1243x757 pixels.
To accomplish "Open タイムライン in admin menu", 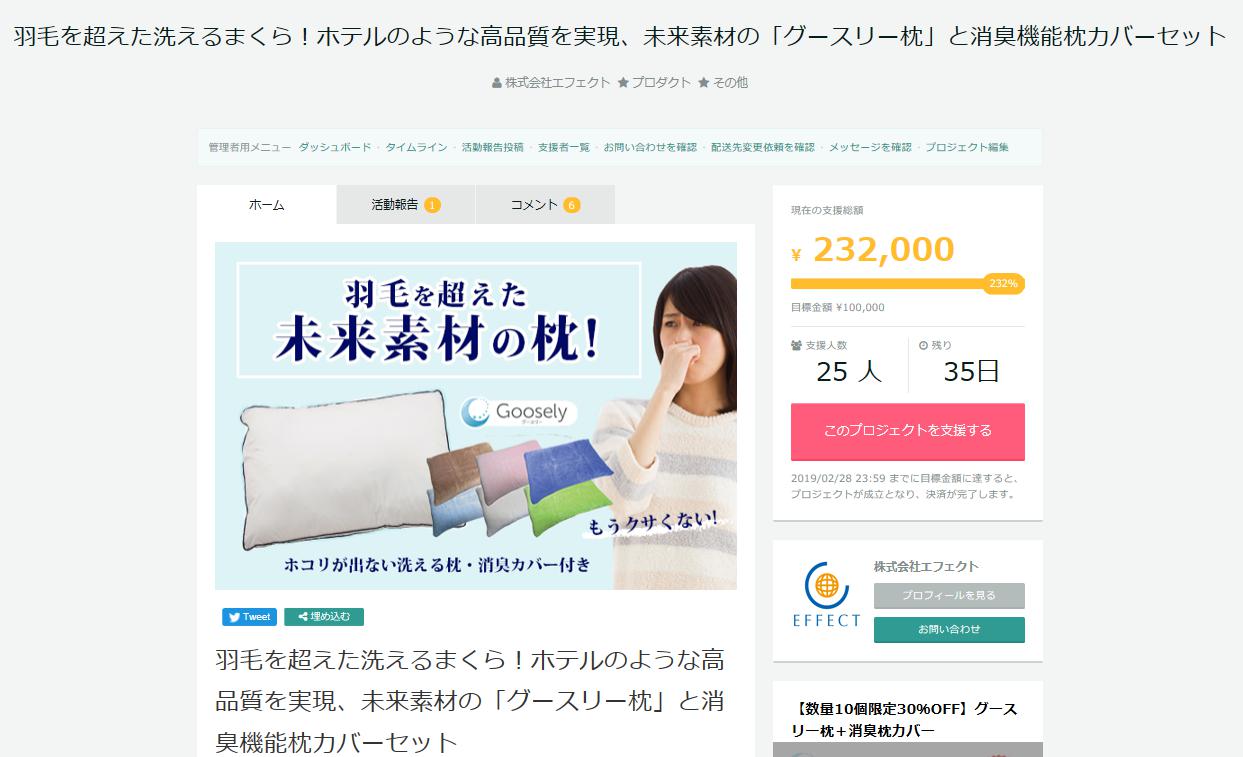I will pos(416,147).
